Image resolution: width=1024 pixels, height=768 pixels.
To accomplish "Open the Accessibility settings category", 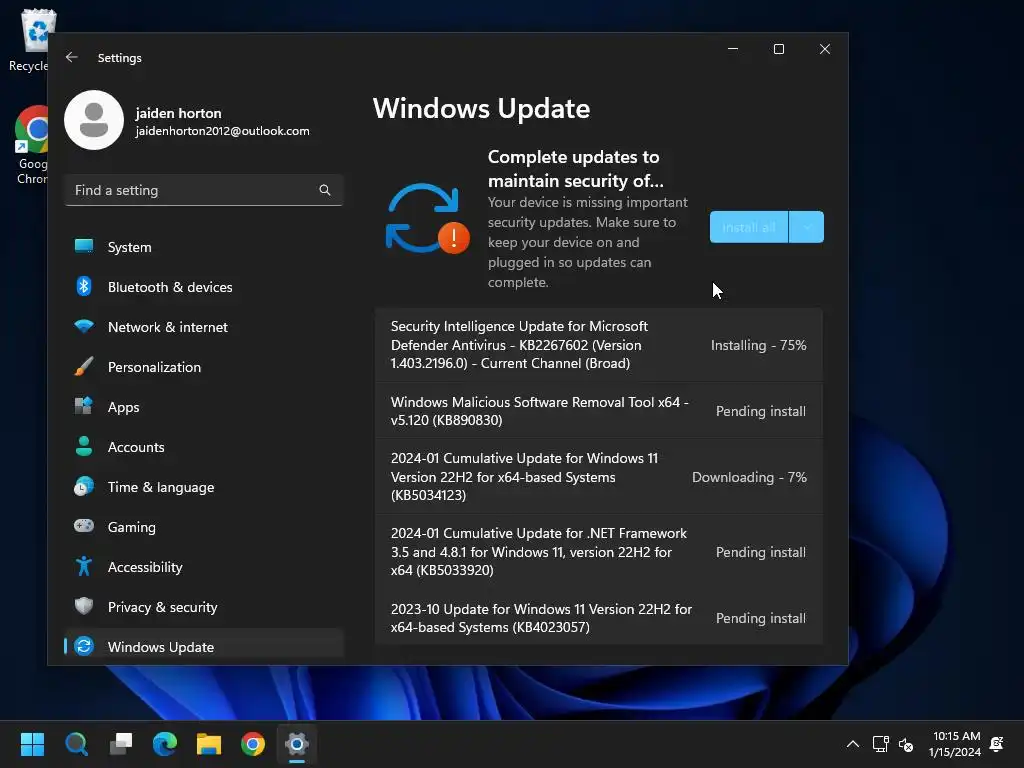I will 204,567.
